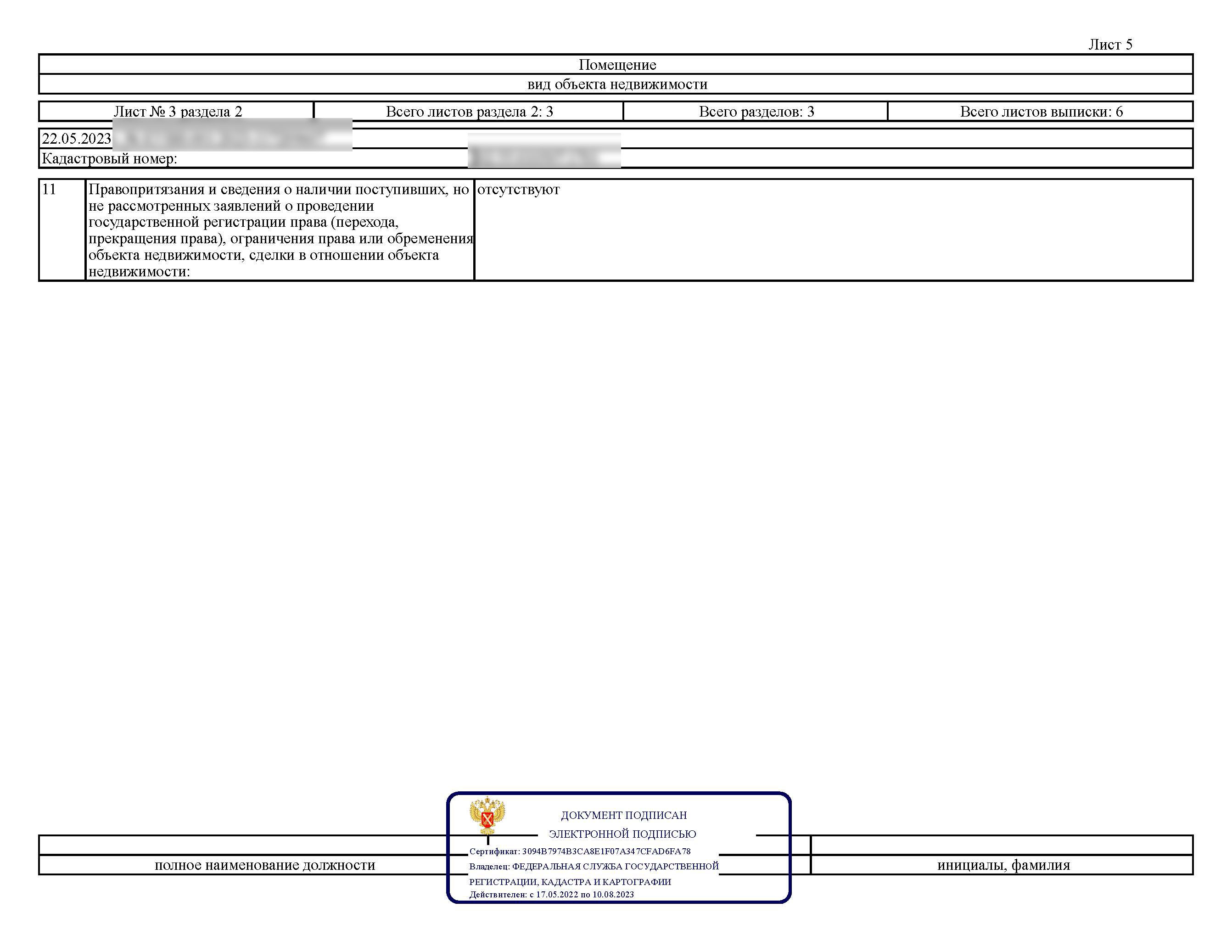
Task: Select the 'отсутствуют' value
Action: tap(518, 190)
